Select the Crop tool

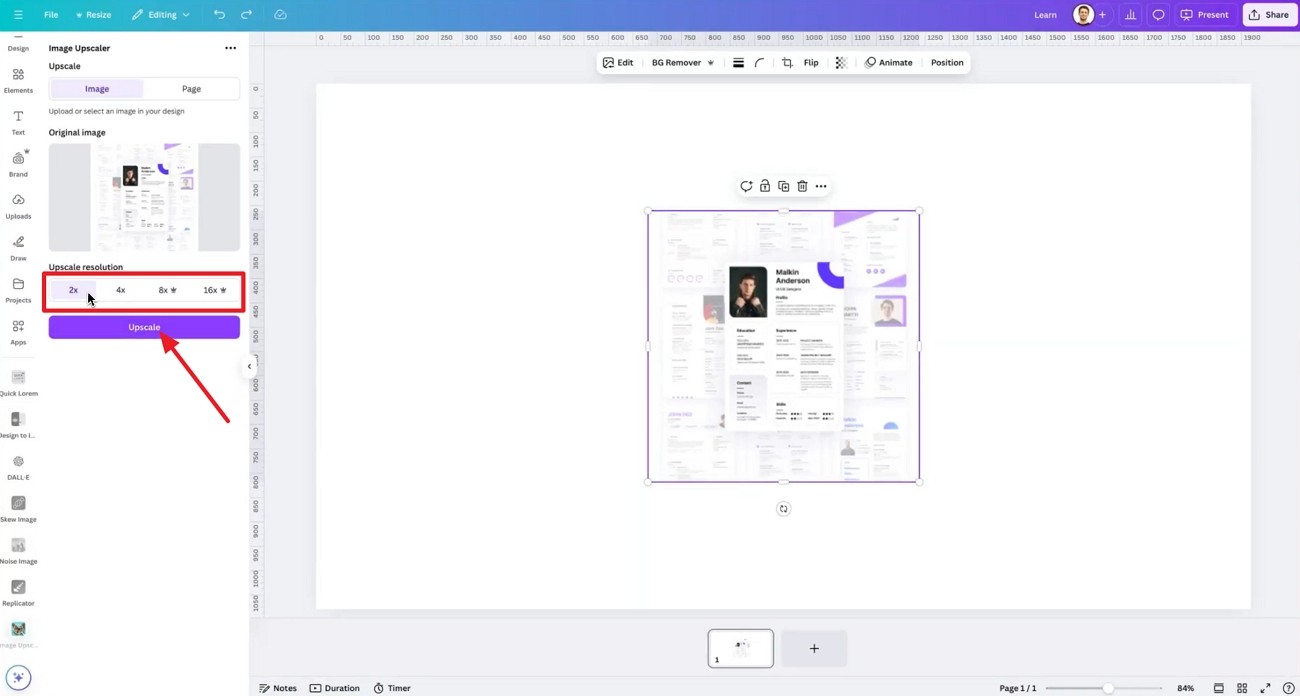787,63
